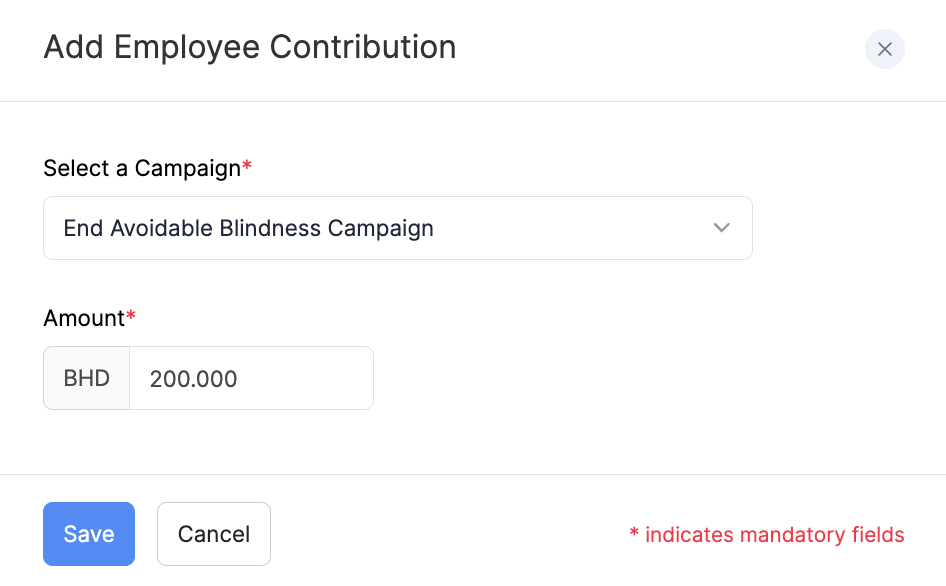Click the Amount field label
This screenshot has width=946, height=586.
(x=83, y=318)
